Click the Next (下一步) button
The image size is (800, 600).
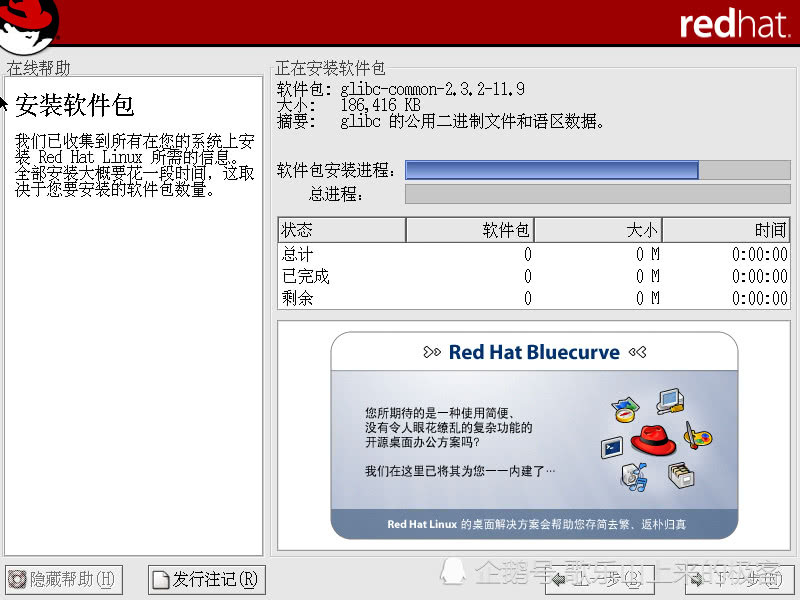click(739, 580)
